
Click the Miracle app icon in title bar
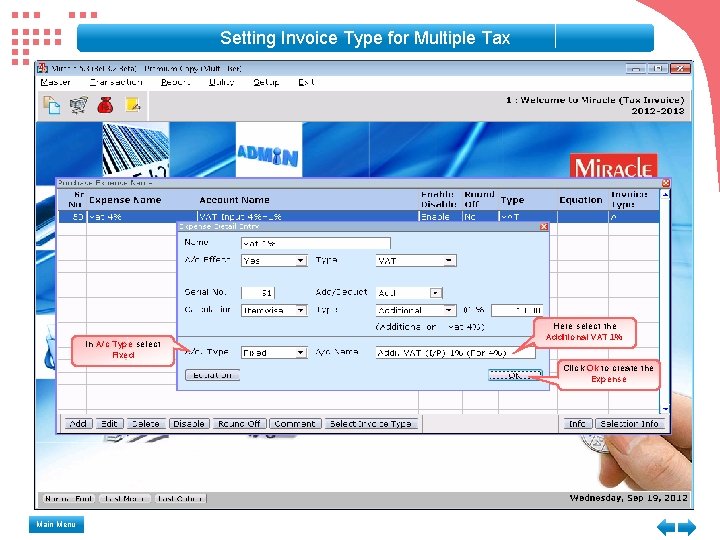click(x=43, y=68)
